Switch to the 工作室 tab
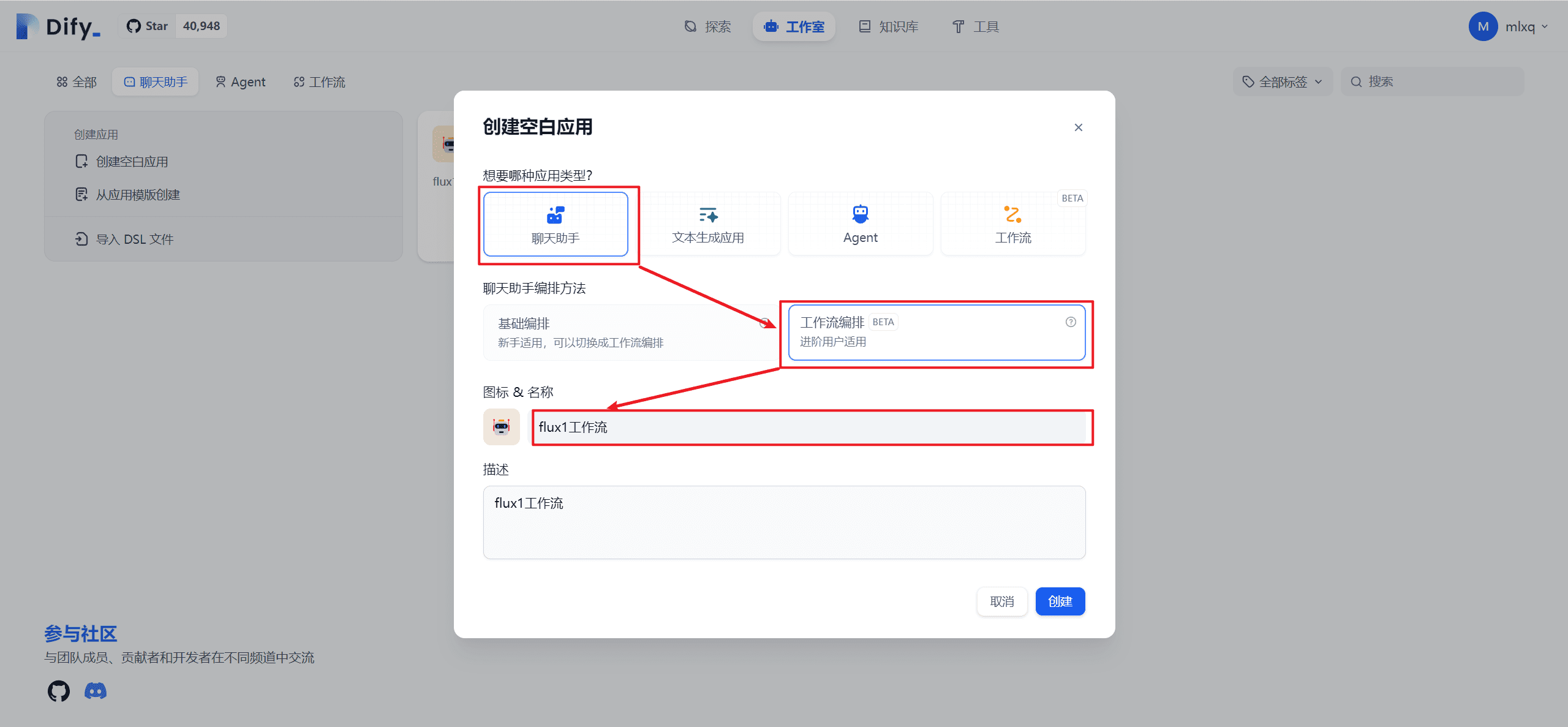Screen dimensions: 1568x727 click(794, 26)
